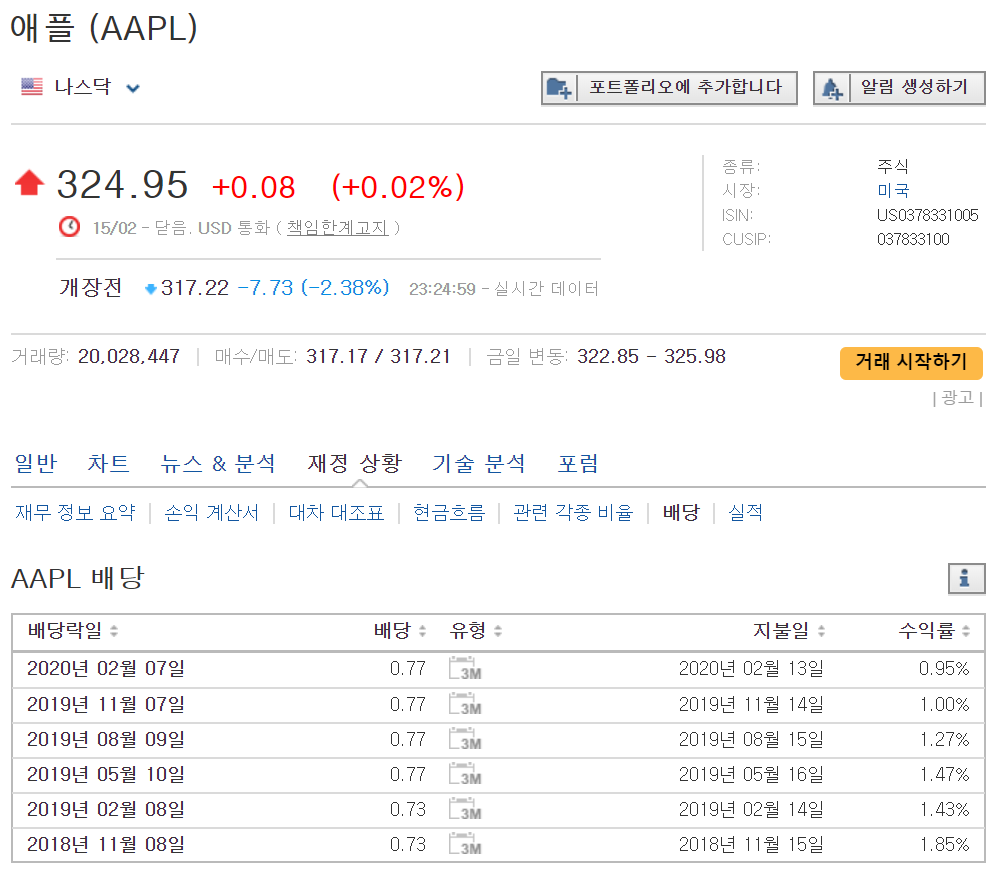Click yield value 1.85%

[944, 844]
